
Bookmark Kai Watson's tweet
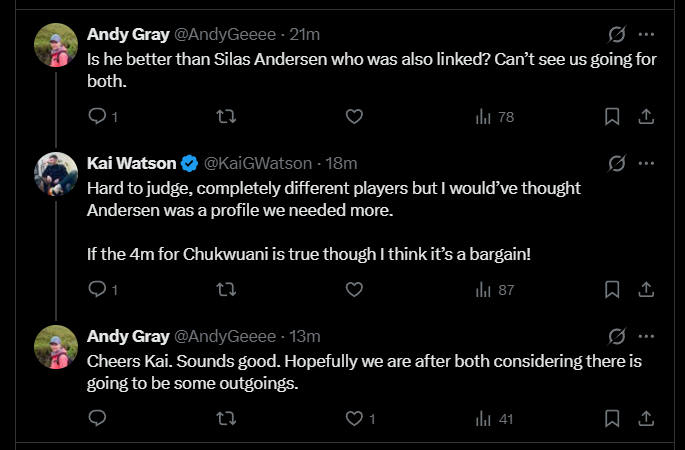pos(612,290)
